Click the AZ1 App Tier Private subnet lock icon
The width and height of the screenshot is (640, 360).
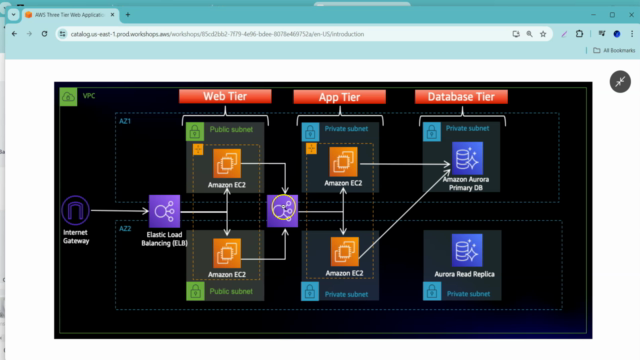(x=310, y=132)
